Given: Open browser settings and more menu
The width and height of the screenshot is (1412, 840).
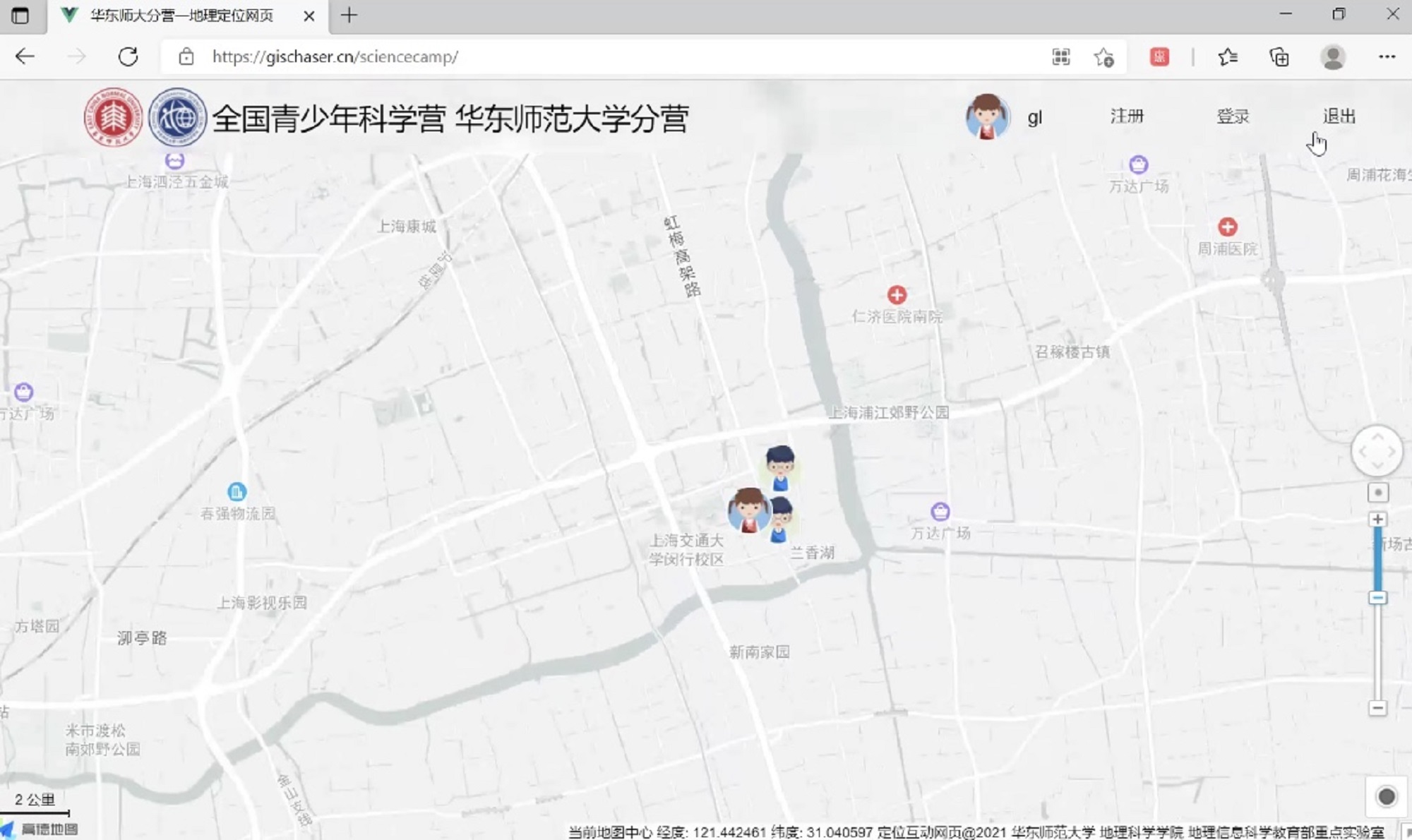Looking at the screenshot, I should coord(1387,56).
